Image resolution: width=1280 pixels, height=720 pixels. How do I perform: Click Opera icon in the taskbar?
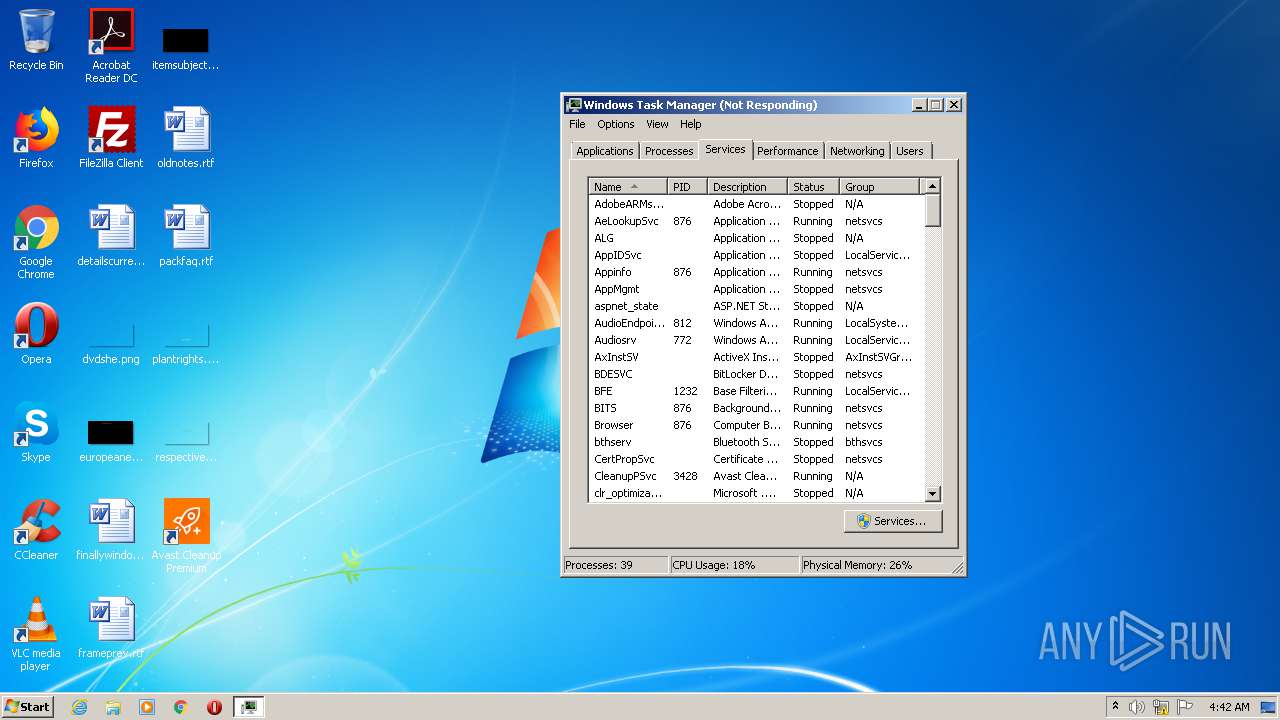point(214,707)
